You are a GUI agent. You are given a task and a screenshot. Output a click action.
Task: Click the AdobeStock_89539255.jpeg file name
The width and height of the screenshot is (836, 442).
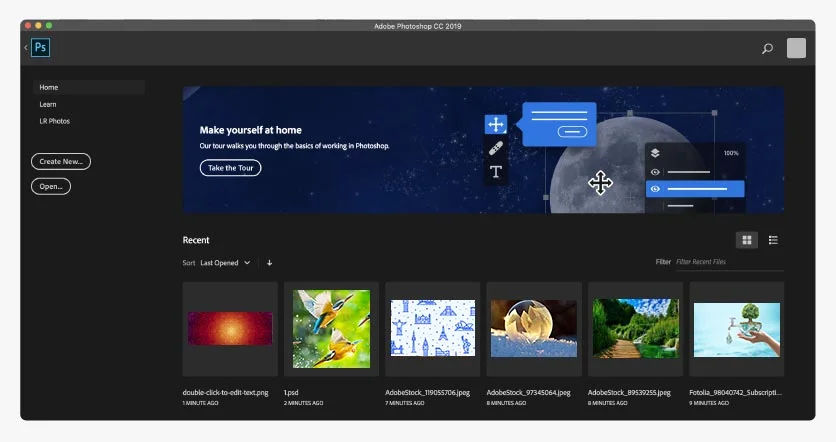point(629,392)
